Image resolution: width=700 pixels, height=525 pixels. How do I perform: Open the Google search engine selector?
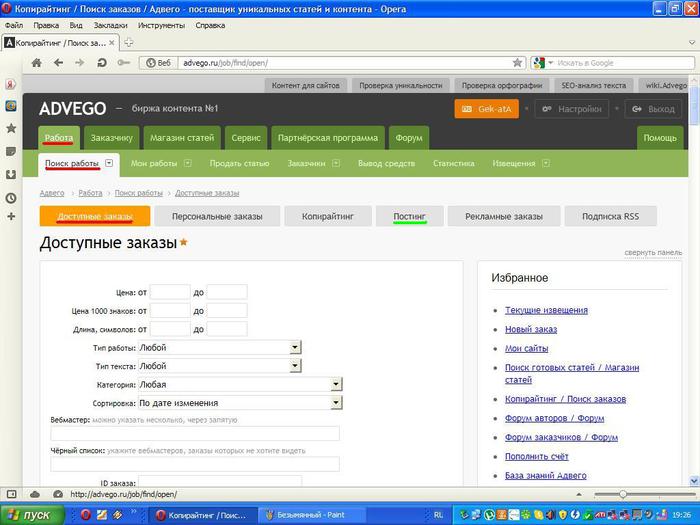tap(543, 63)
